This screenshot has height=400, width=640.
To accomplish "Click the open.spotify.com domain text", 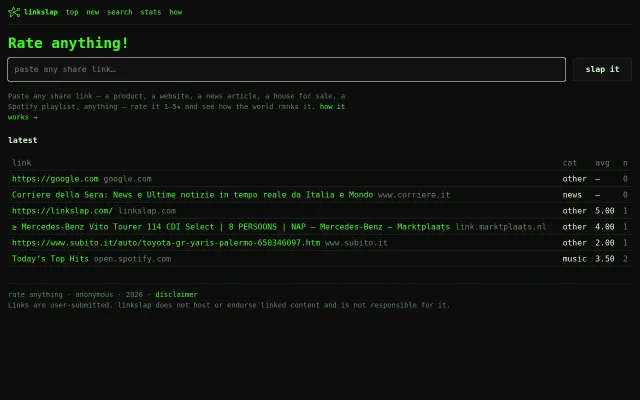I will tap(132, 259).
